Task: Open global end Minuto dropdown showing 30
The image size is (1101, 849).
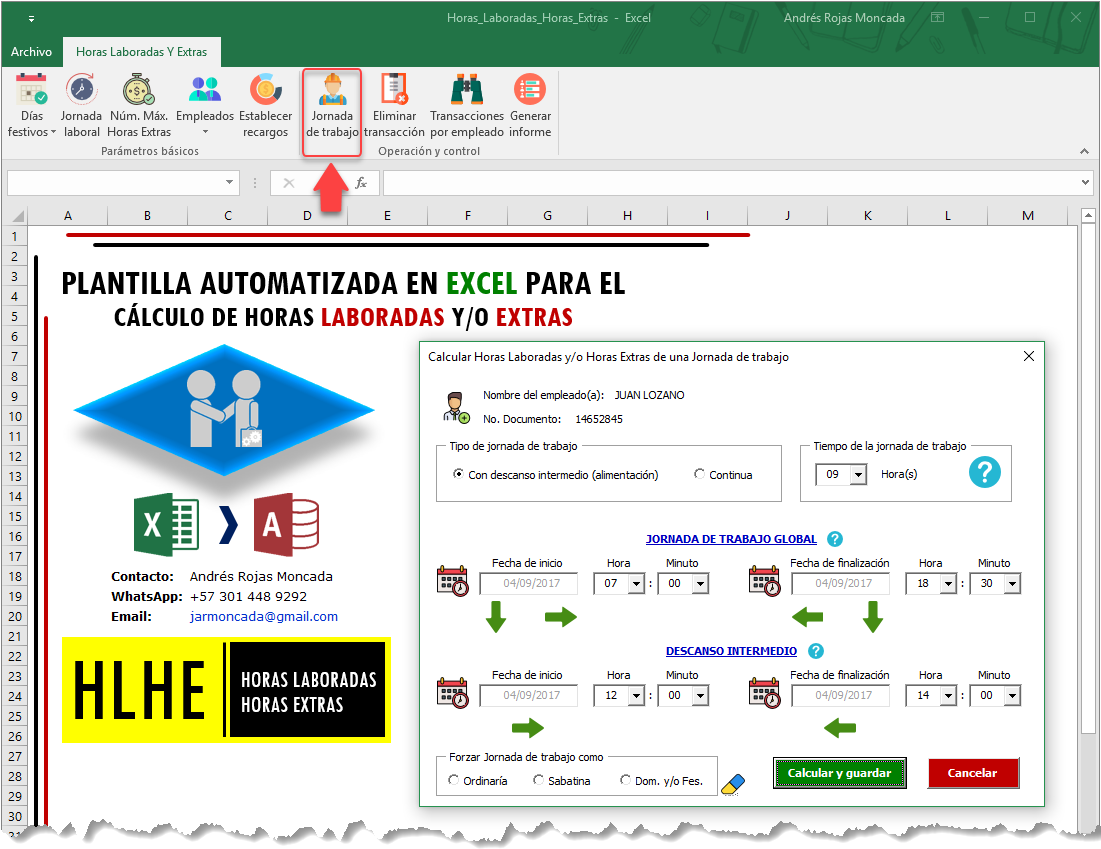Action: tap(1012, 584)
